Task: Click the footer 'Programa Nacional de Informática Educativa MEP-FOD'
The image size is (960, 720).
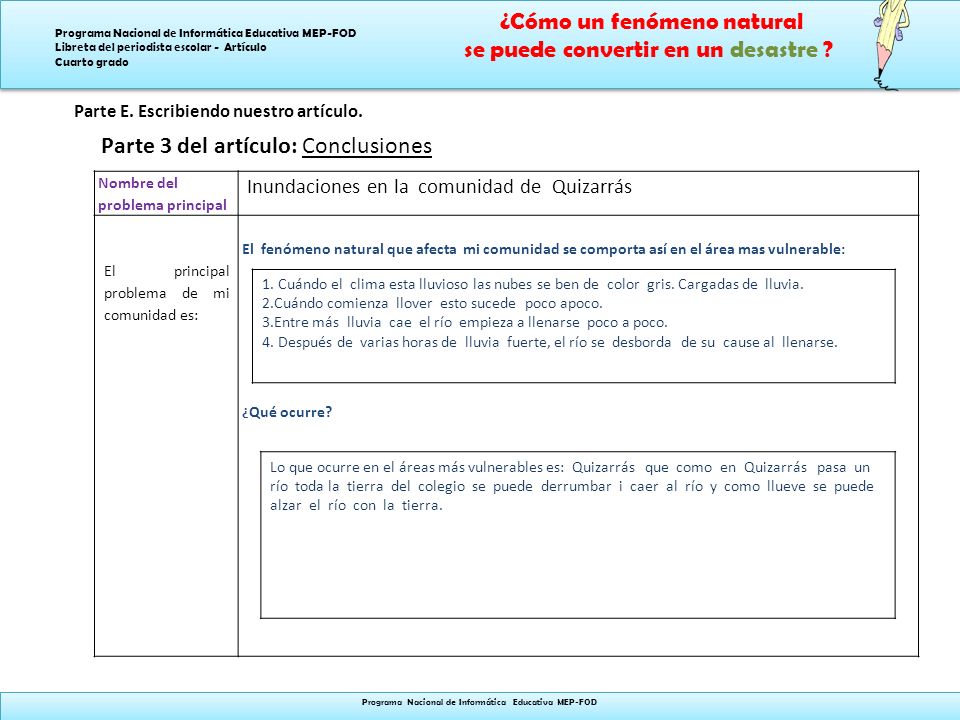Action: (479, 702)
